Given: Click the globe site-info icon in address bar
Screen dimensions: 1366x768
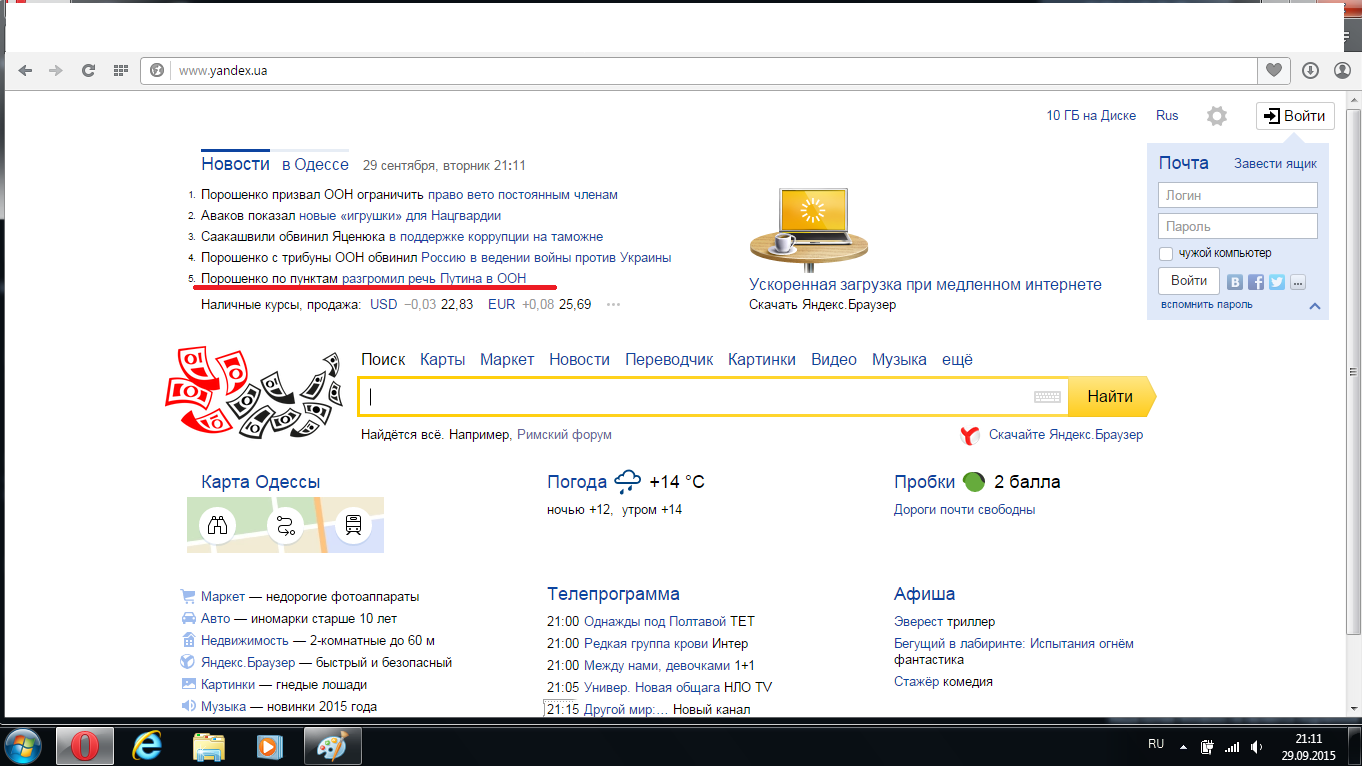Looking at the screenshot, I should (x=157, y=71).
